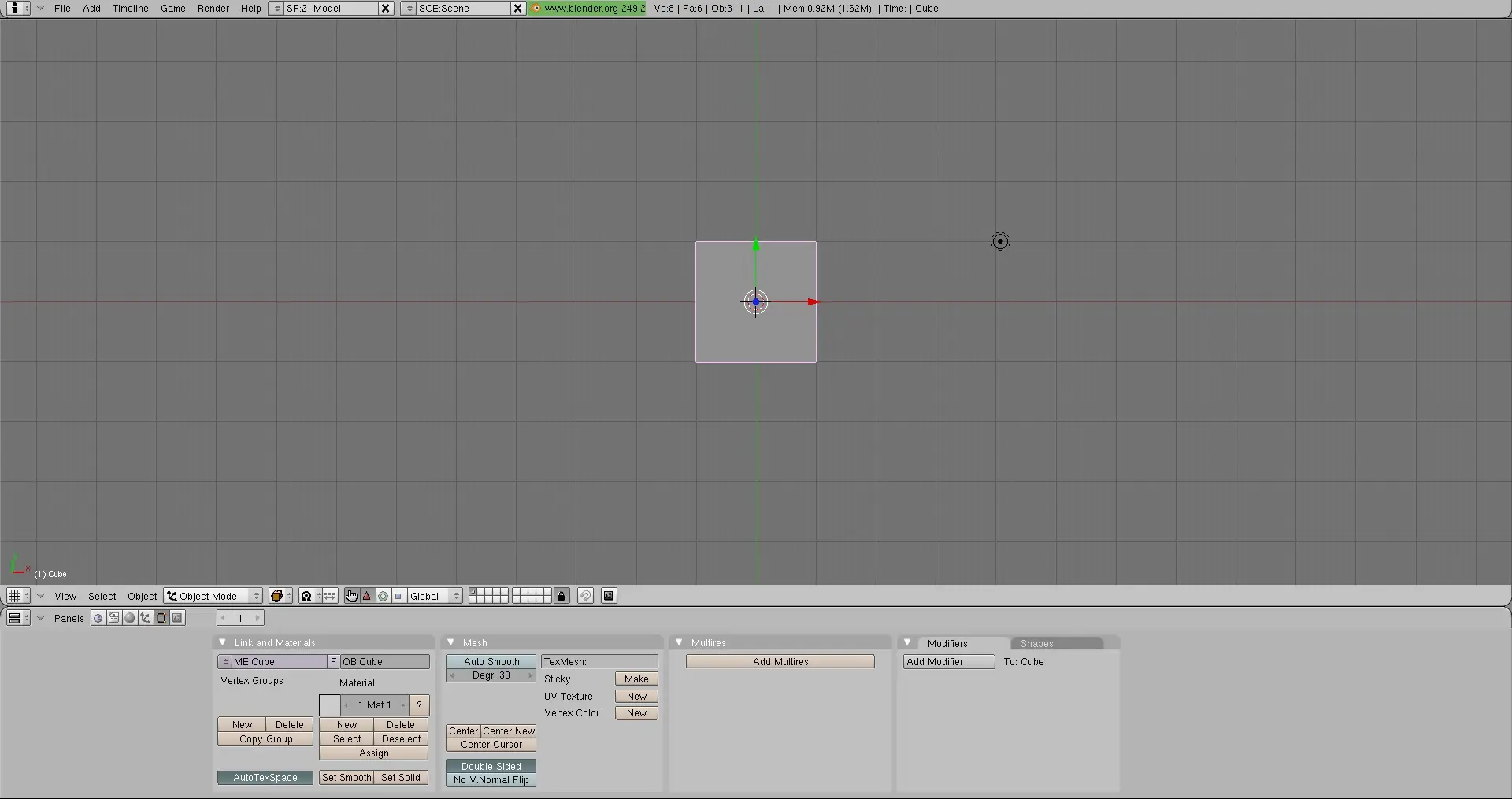This screenshot has height=799, width=1512.
Task: Open the Global orientation dropdown
Action: click(x=435, y=596)
